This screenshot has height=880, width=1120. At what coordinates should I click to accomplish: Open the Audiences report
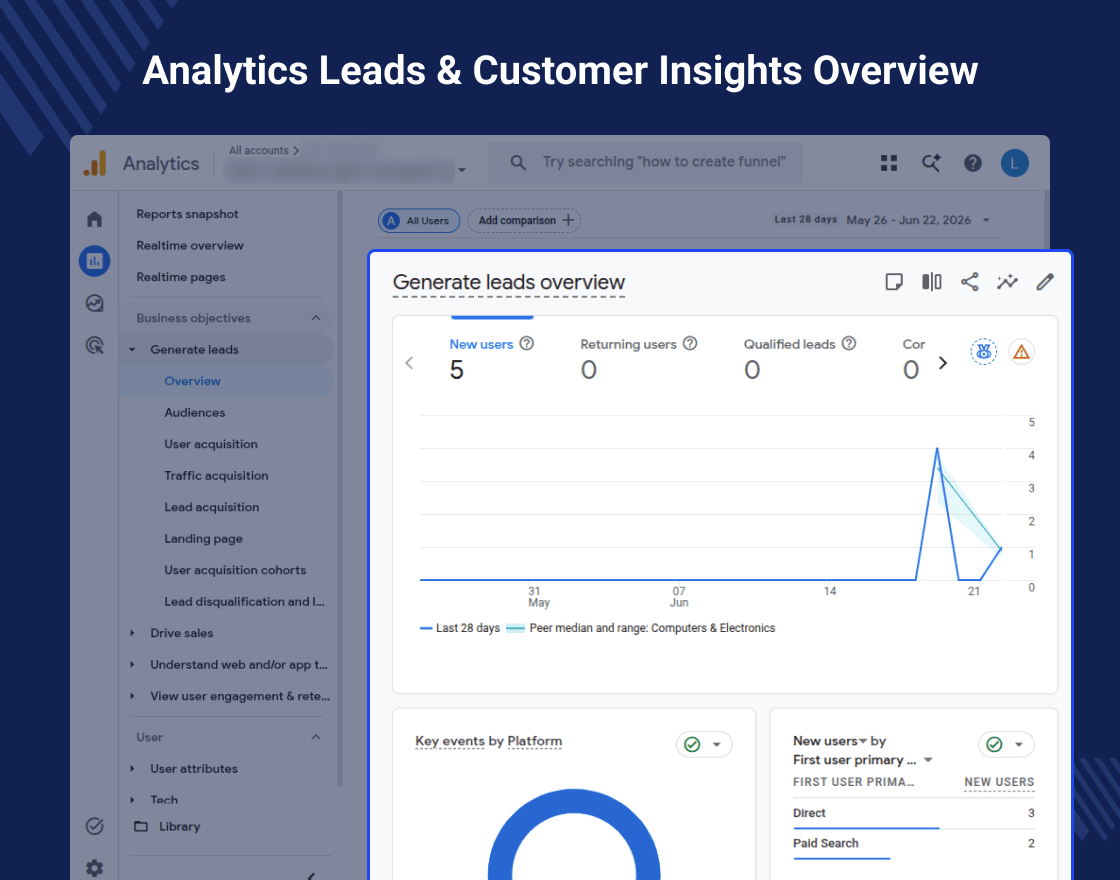point(194,412)
